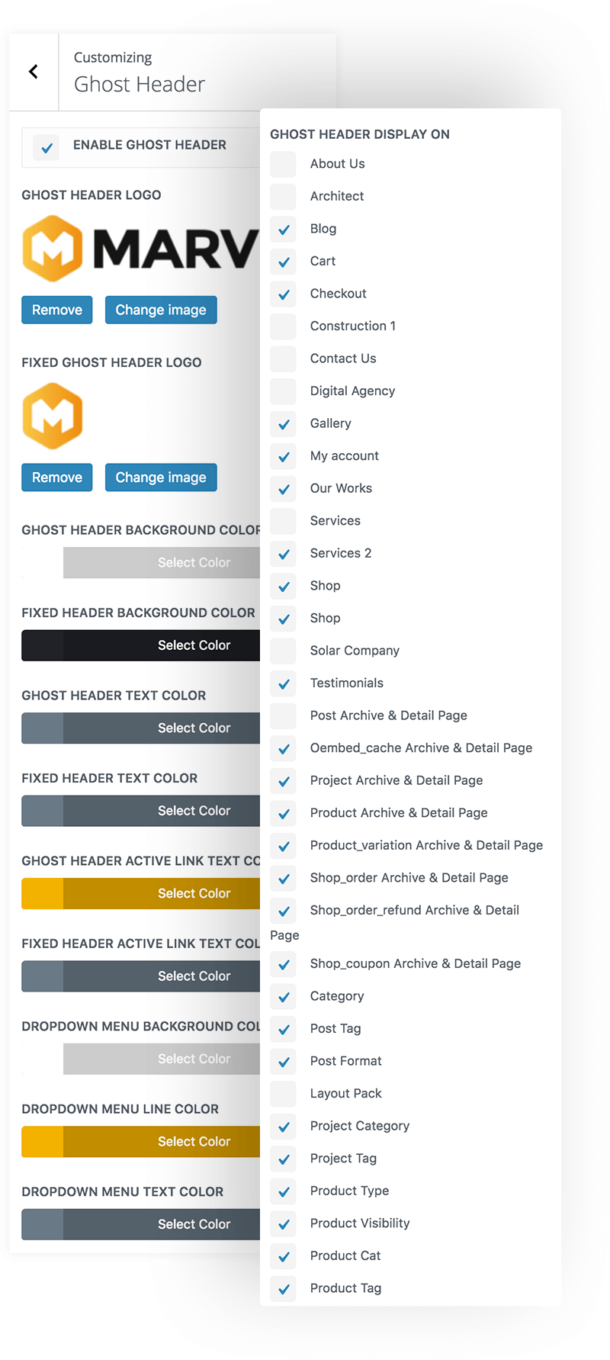Image resolution: width=610 pixels, height=1360 pixels.
Task: Remove the fixed ghost header logo
Action: coord(57,477)
